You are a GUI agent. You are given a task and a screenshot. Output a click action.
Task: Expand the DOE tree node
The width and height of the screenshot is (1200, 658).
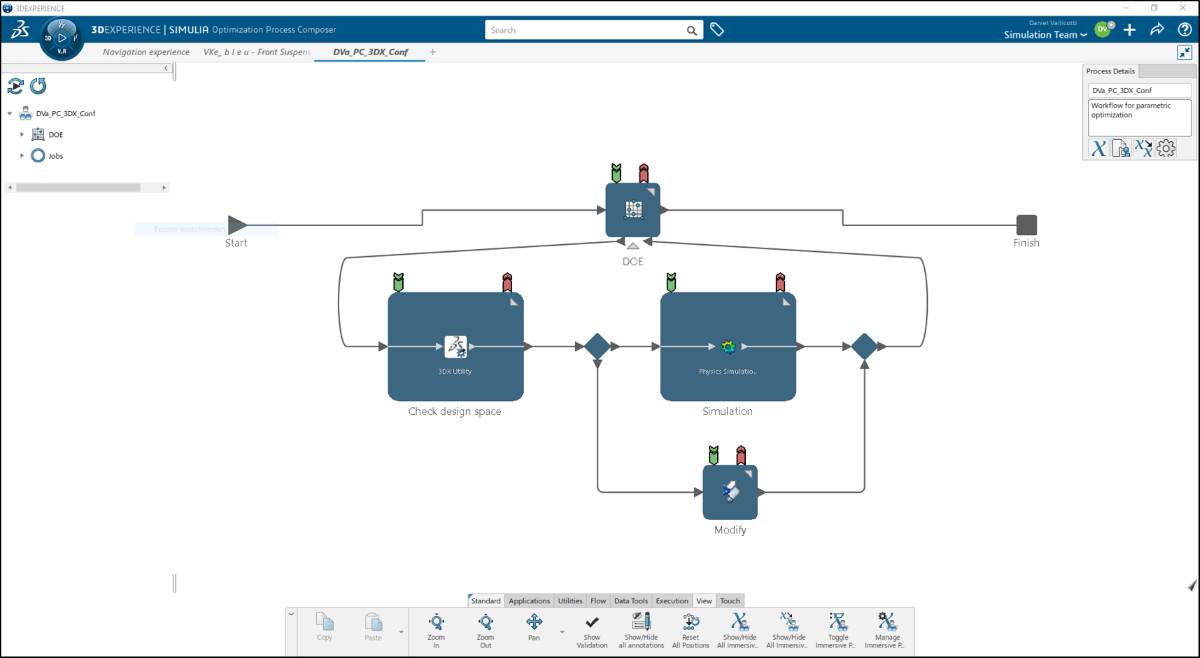pos(22,134)
